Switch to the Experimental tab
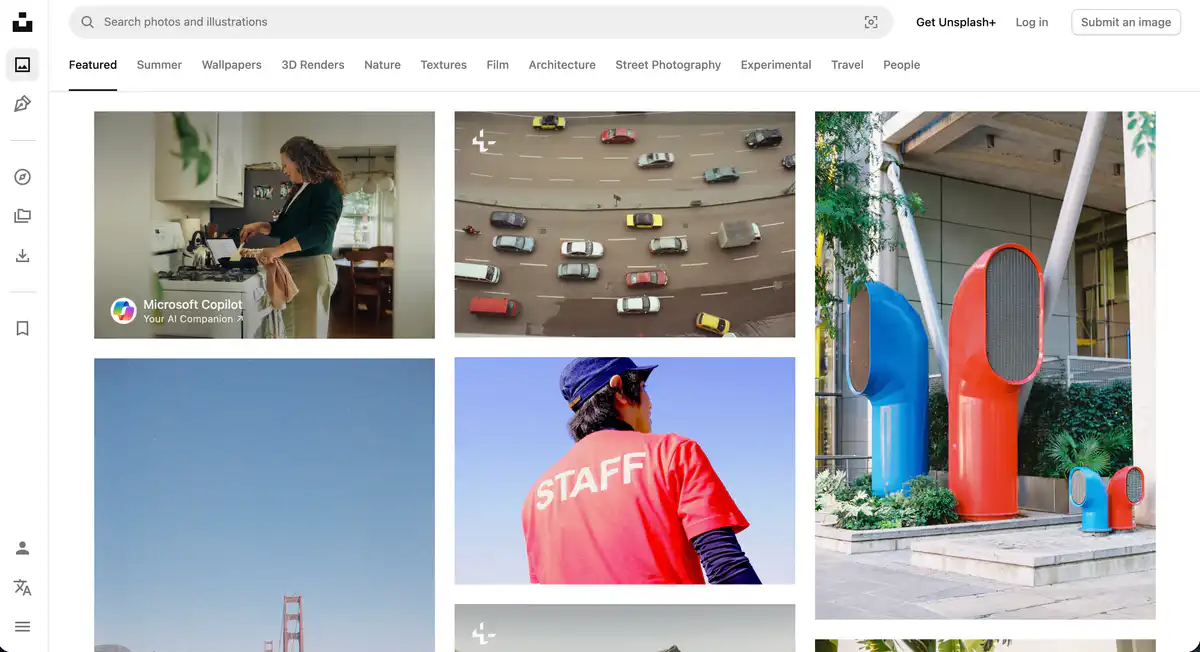This screenshot has width=1200, height=652. tap(776, 65)
